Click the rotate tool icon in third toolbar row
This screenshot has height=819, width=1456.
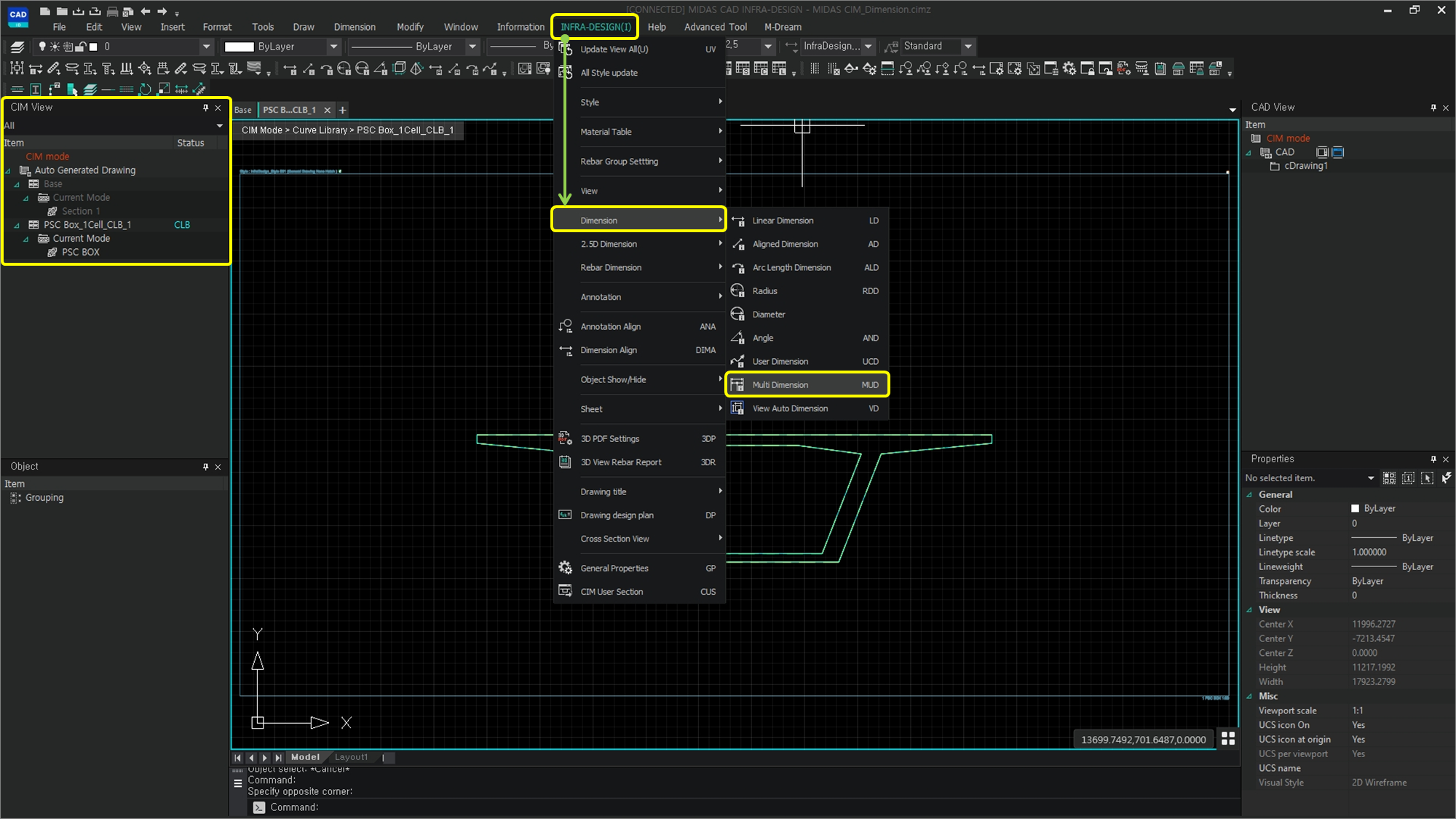click(x=145, y=89)
